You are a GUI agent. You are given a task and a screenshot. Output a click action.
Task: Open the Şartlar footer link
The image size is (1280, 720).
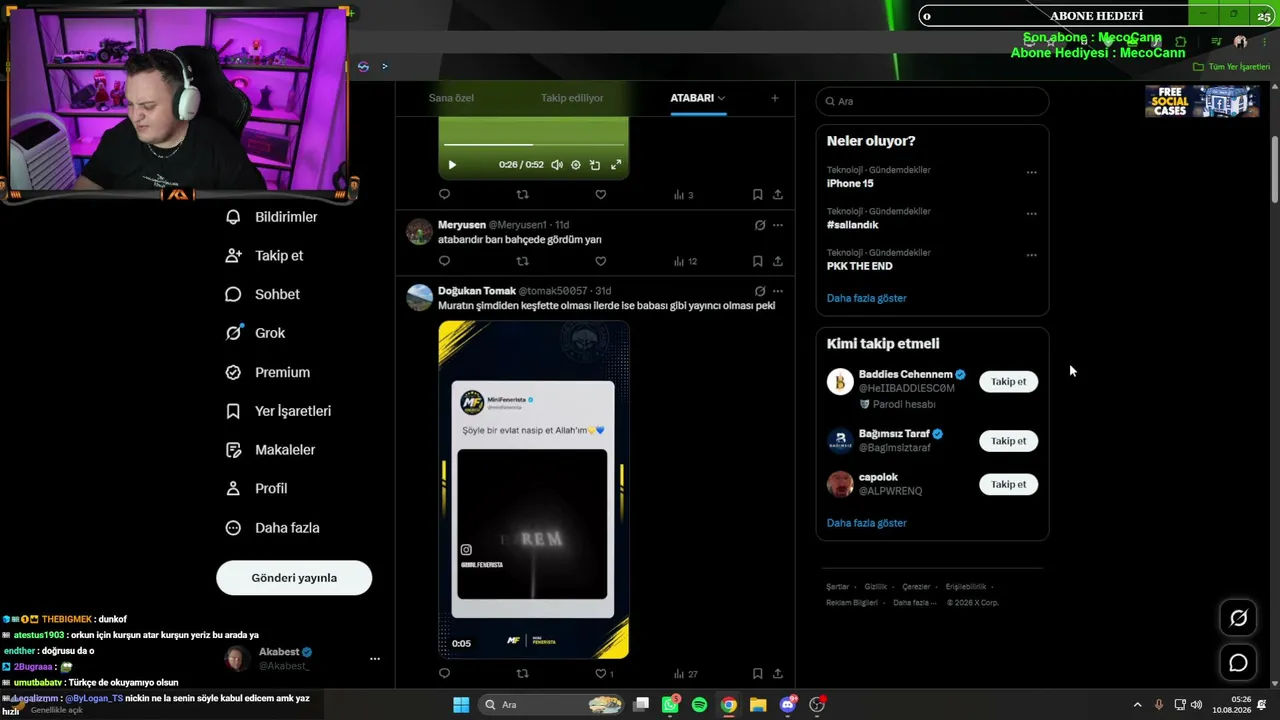tap(837, 587)
